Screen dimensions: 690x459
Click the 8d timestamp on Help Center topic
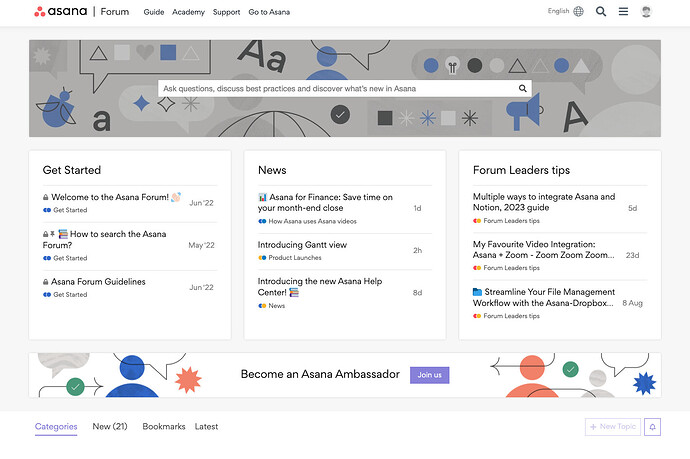pyautogui.click(x=418, y=293)
